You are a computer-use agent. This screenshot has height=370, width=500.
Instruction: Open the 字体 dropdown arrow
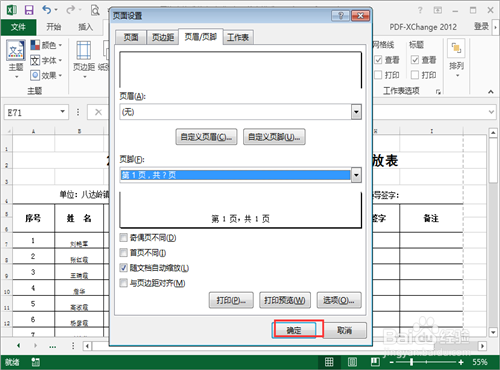60,60
